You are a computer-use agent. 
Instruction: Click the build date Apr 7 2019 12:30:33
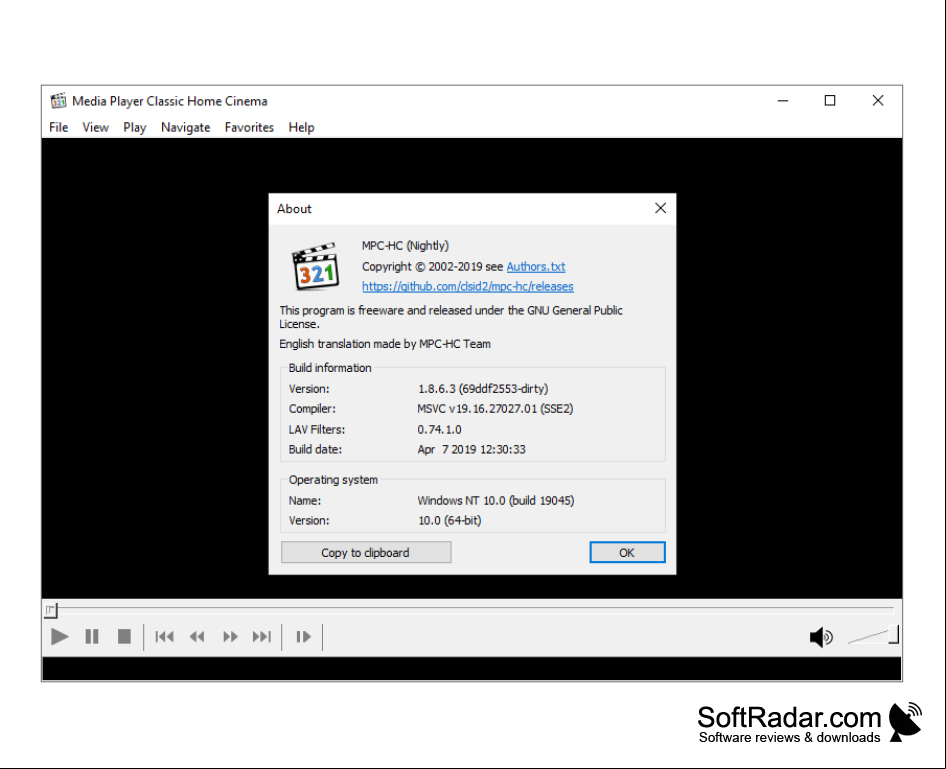(x=471, y=449)
